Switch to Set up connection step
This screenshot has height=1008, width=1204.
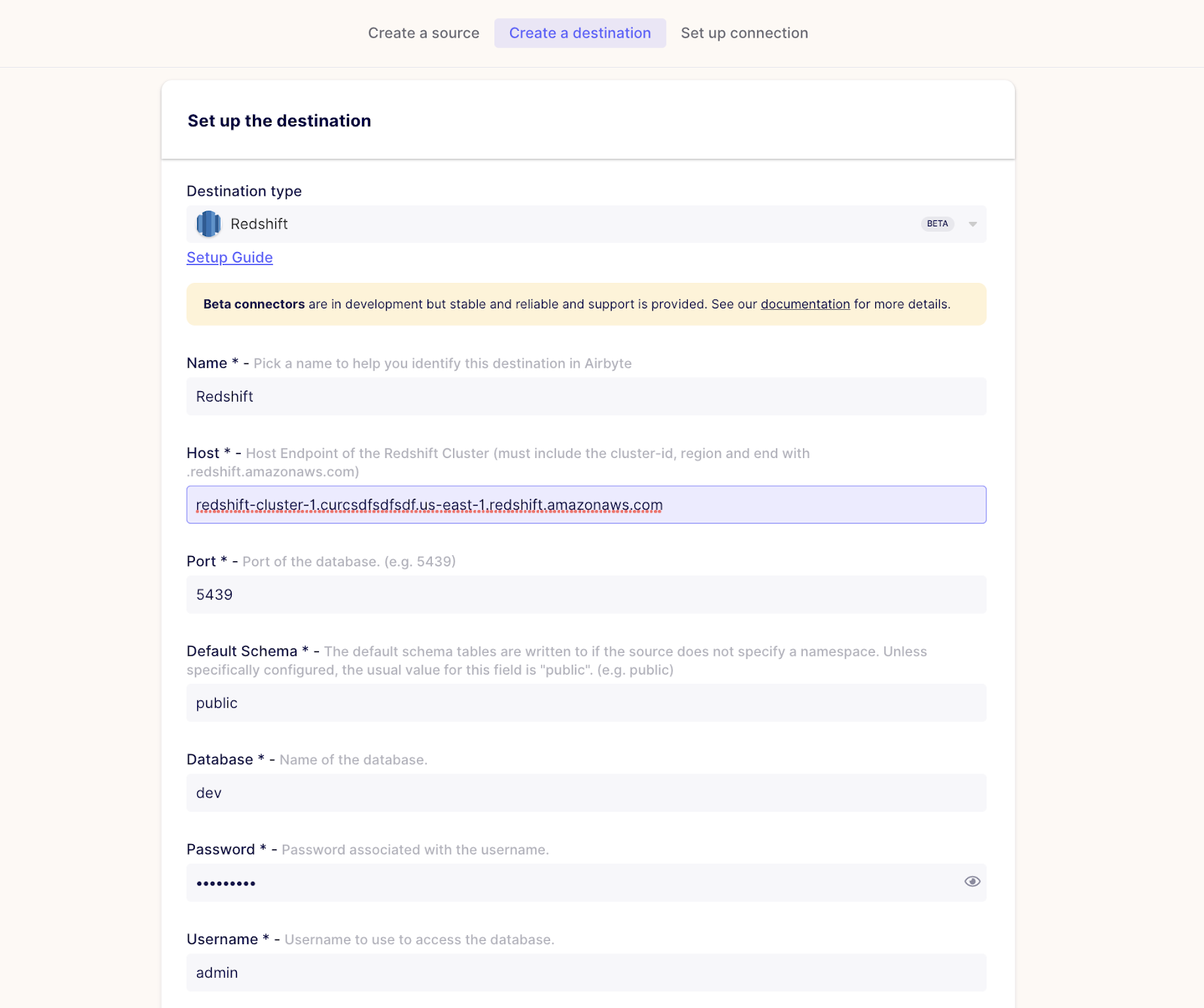[x=744, y=33]
